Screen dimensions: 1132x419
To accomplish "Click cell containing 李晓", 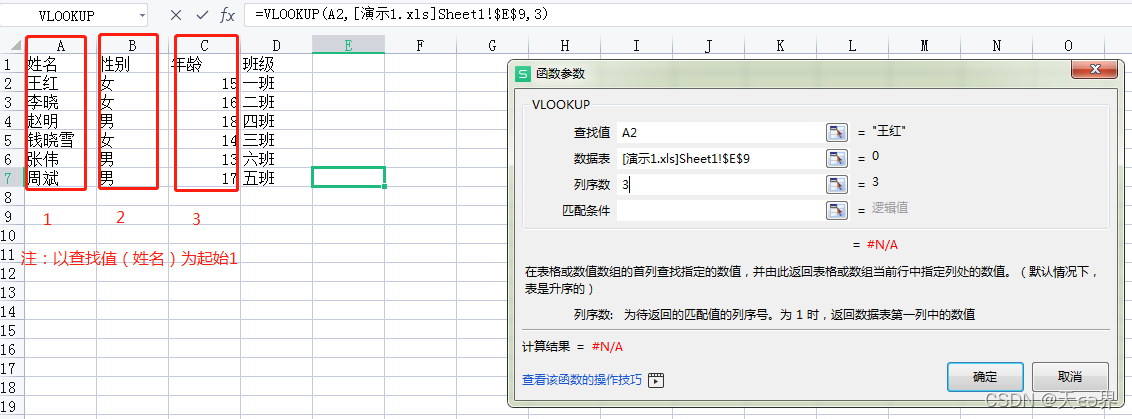I will [61, 102].
